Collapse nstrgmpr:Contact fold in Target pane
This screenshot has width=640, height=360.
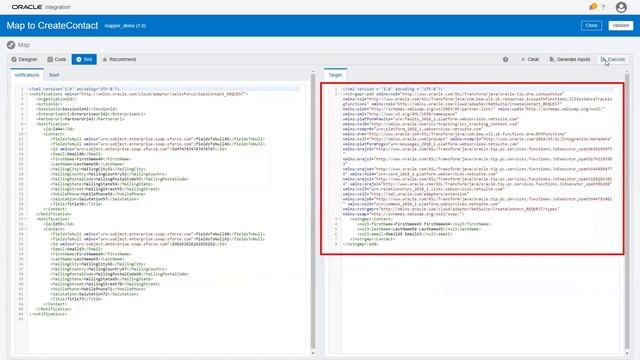(x=339, y=219)
